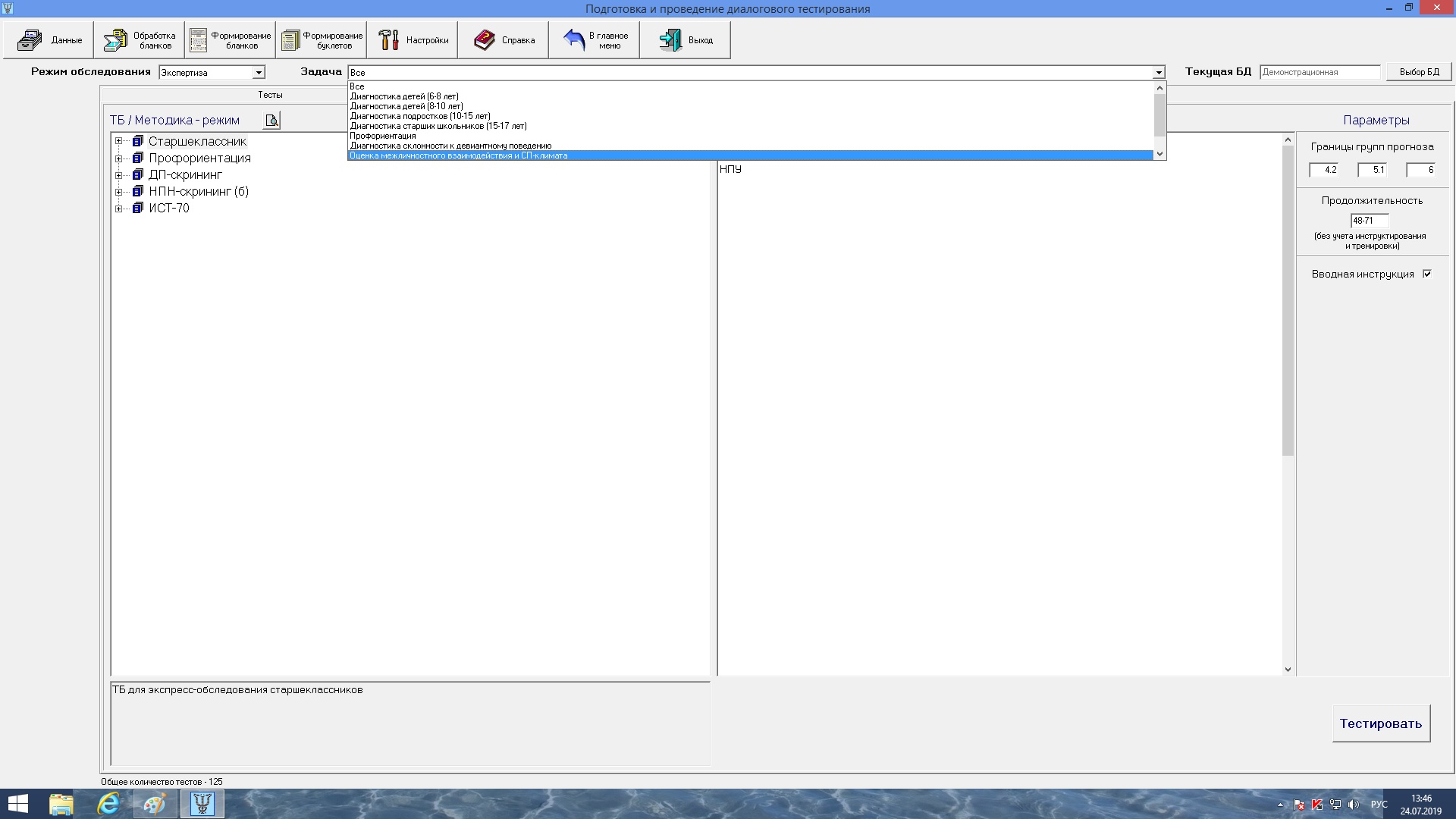
Task: Select Профориентация in the Задача list
Action: 383,136
